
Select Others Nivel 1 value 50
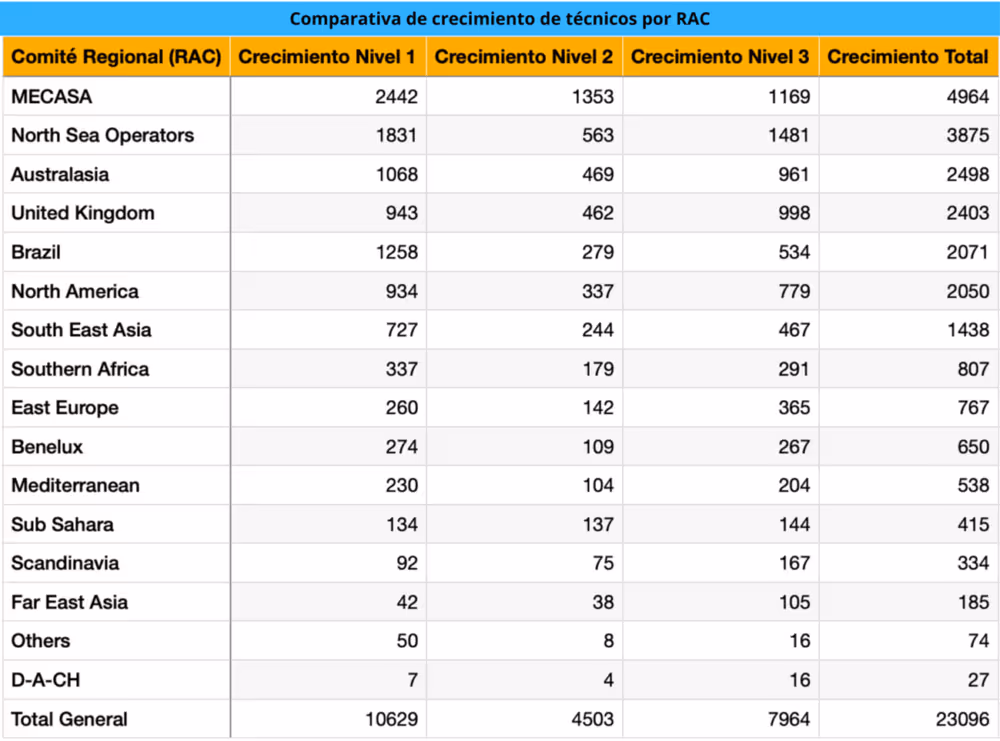point(407,641)
